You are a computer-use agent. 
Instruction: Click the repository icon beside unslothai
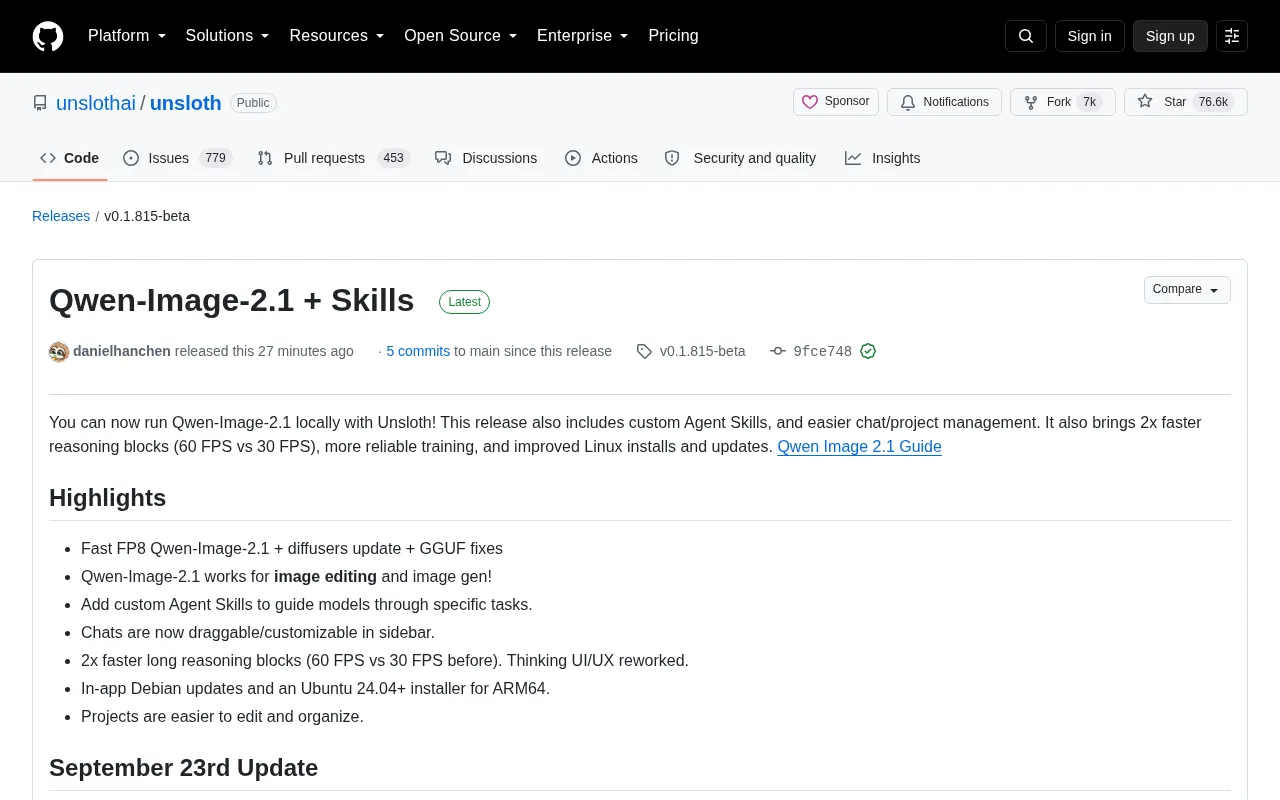tap(40, 103)
